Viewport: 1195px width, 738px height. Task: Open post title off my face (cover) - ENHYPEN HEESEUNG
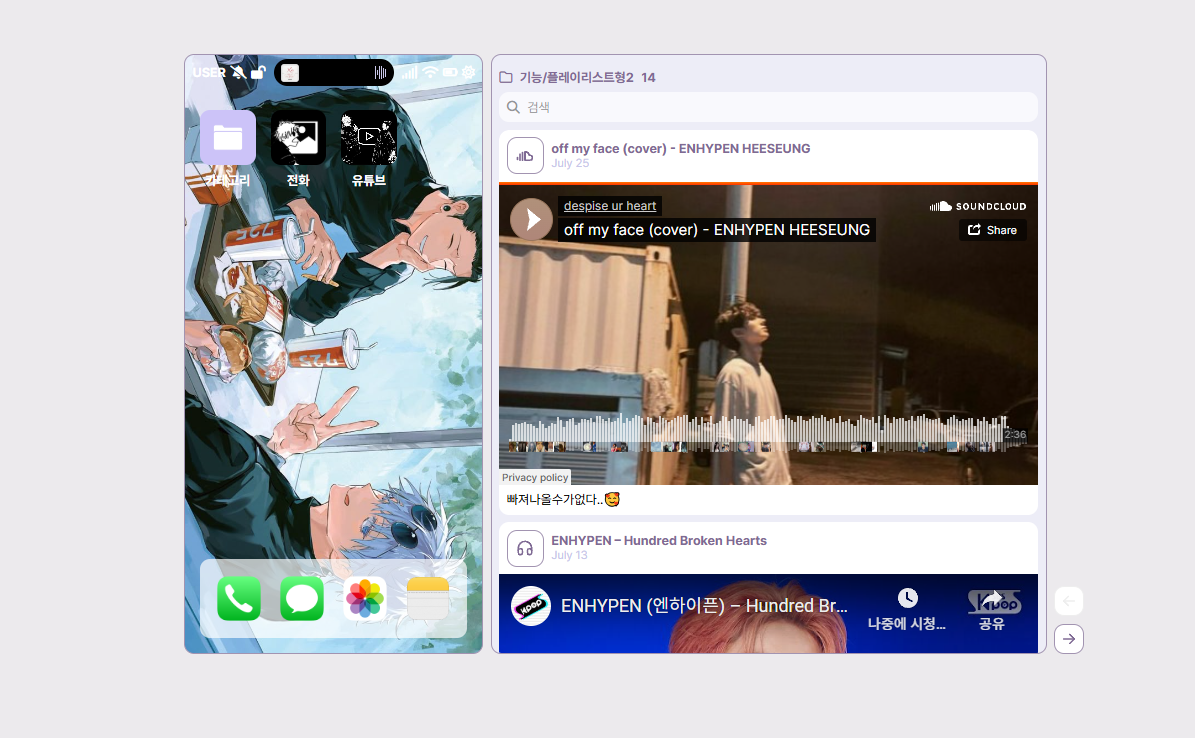pos(681,149)
